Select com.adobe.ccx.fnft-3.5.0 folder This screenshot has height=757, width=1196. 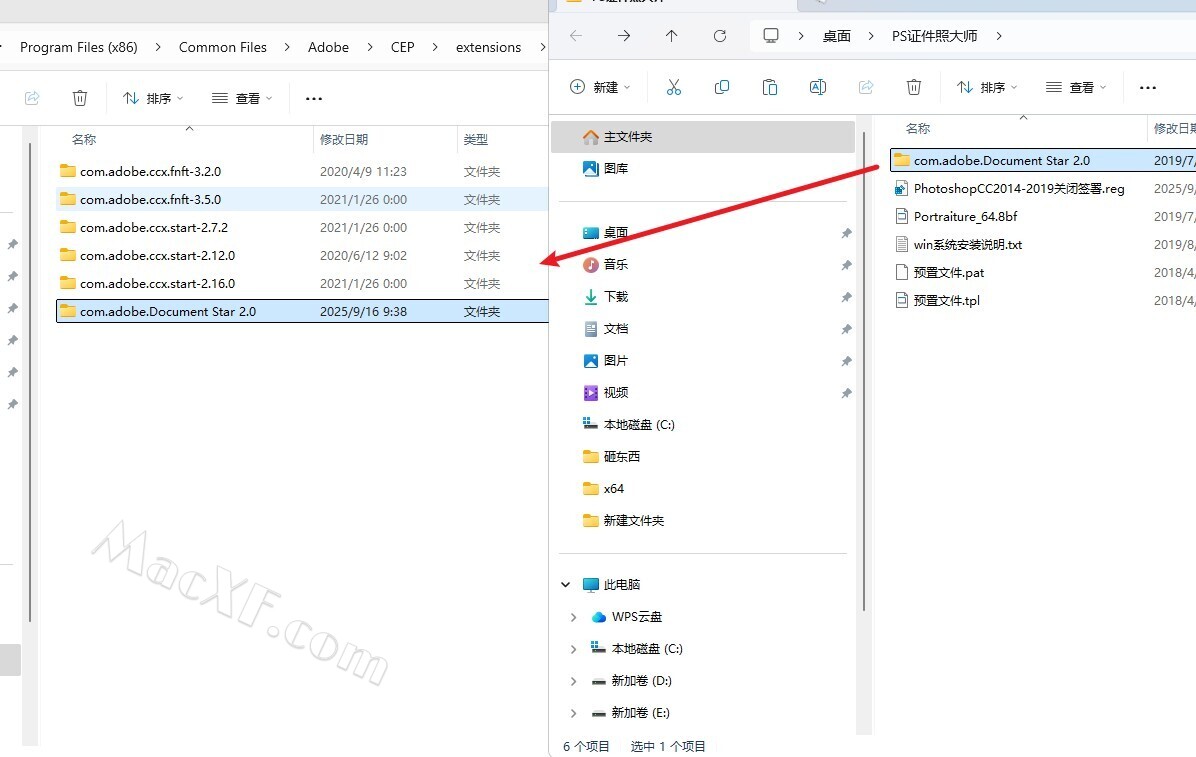302,199
